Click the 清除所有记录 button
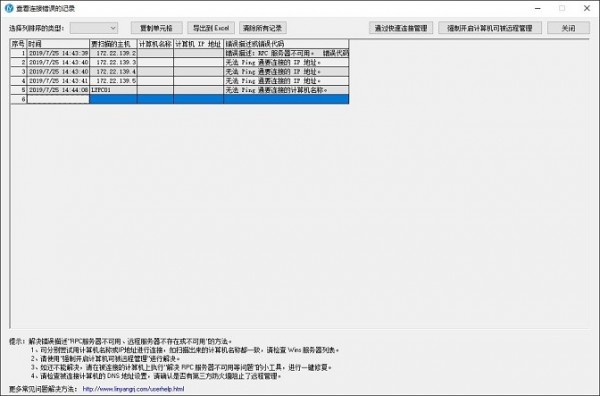This screenshot has height=396, width=600. [x=262, y=28]
